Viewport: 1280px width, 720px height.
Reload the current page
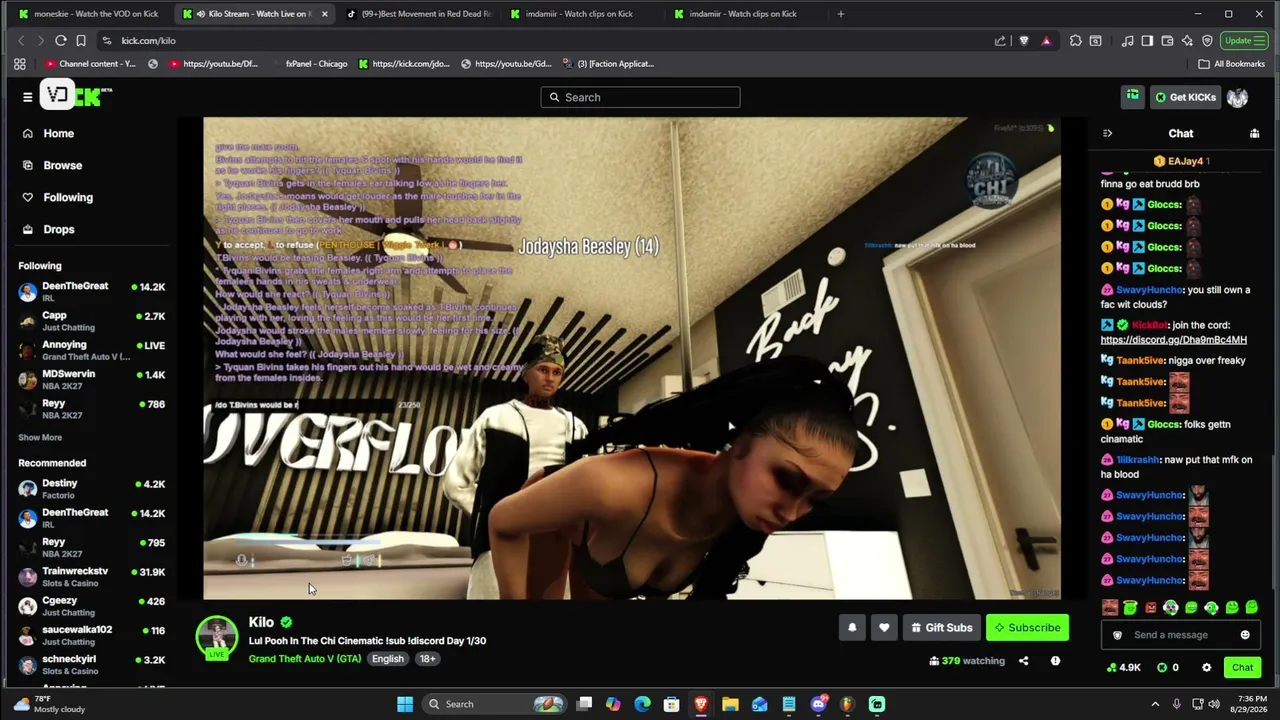(61, 41)
